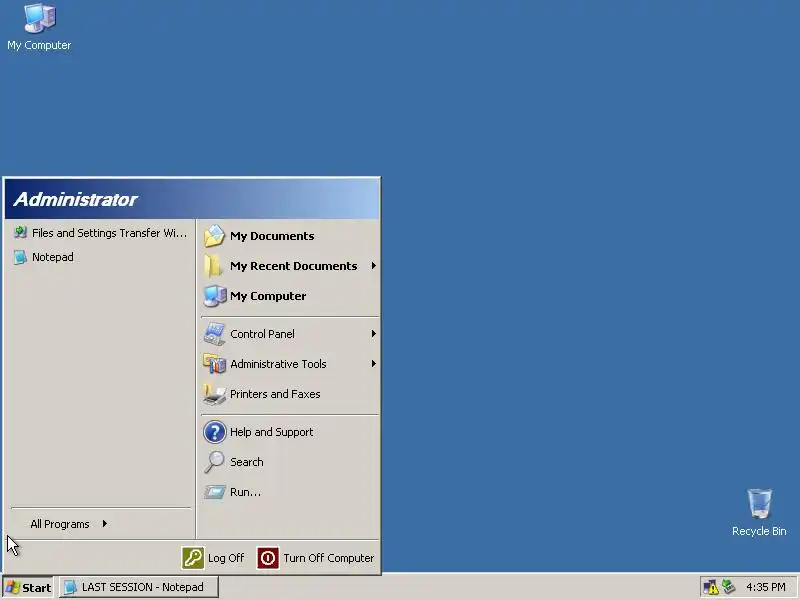Viewport: 800px width, 600px height.
Task: Expand the Administrative Tools submenu arrow
Action: 373,364
